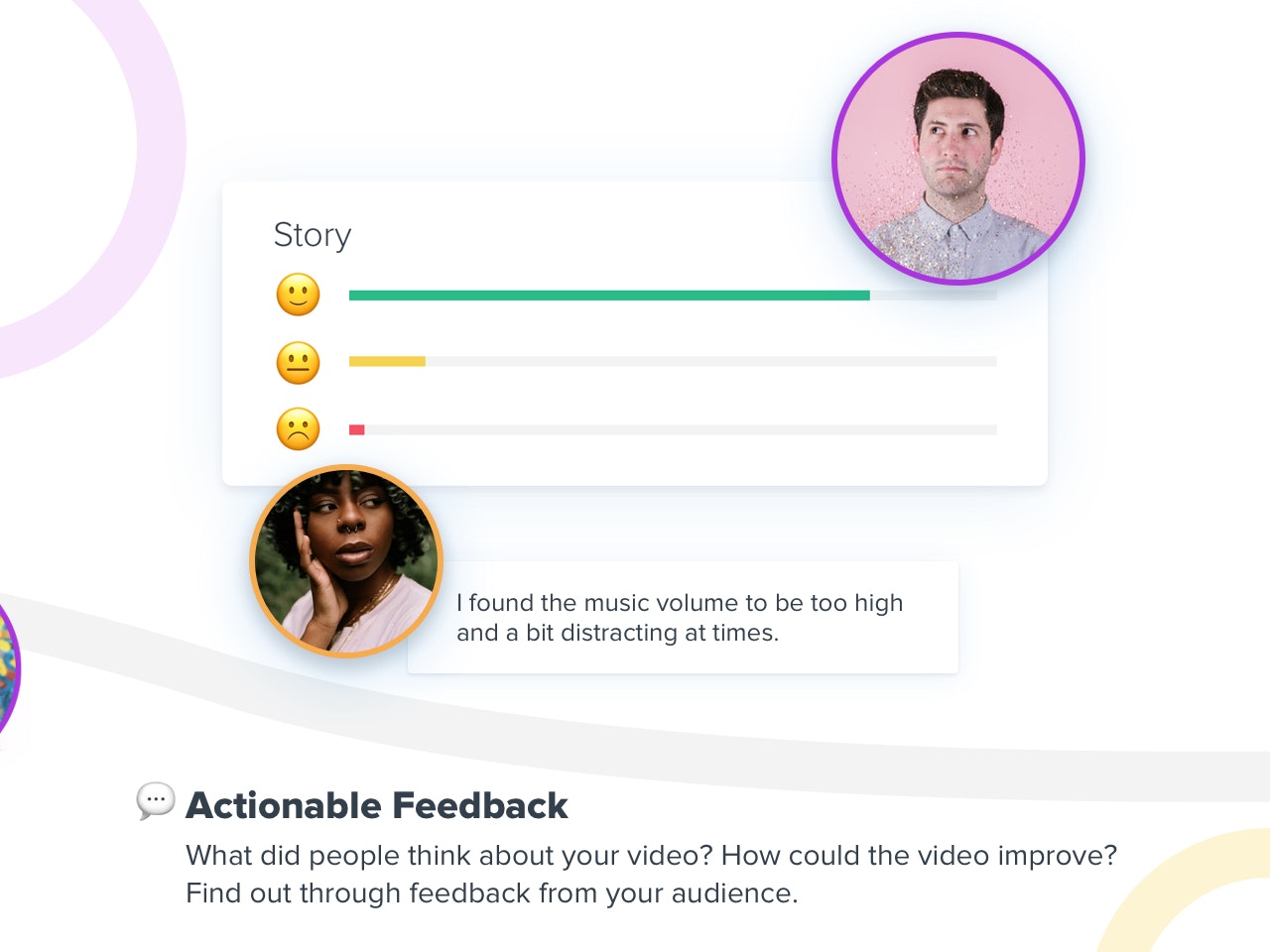Select the red negative rating bar
The height and width of the screenshot is (952, 1270).
tap(357, 429)
